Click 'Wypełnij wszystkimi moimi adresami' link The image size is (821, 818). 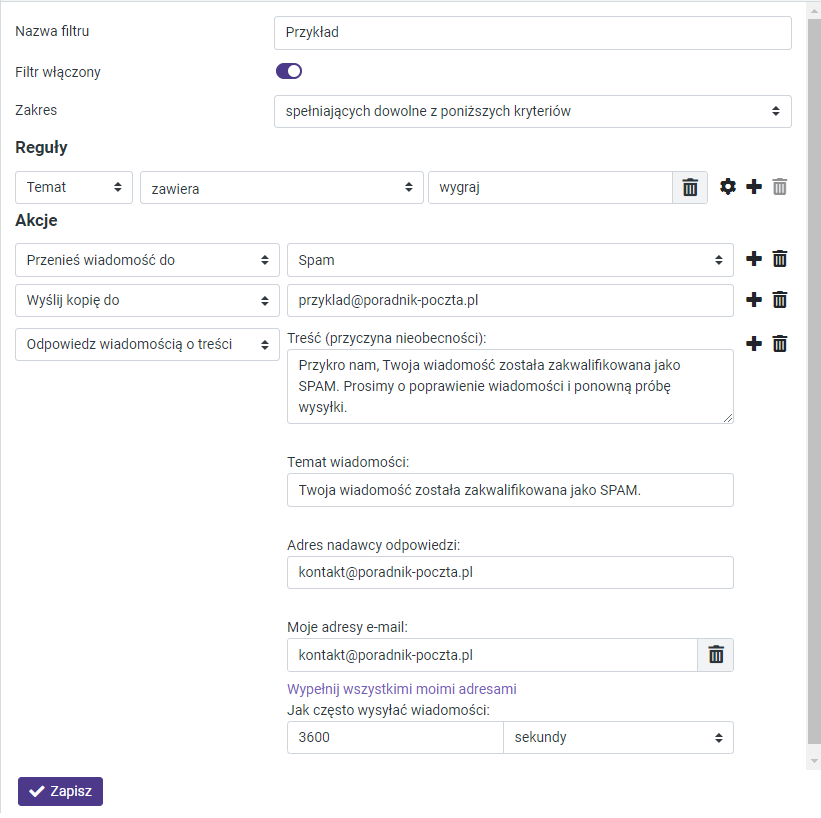[x=402, y=689]
